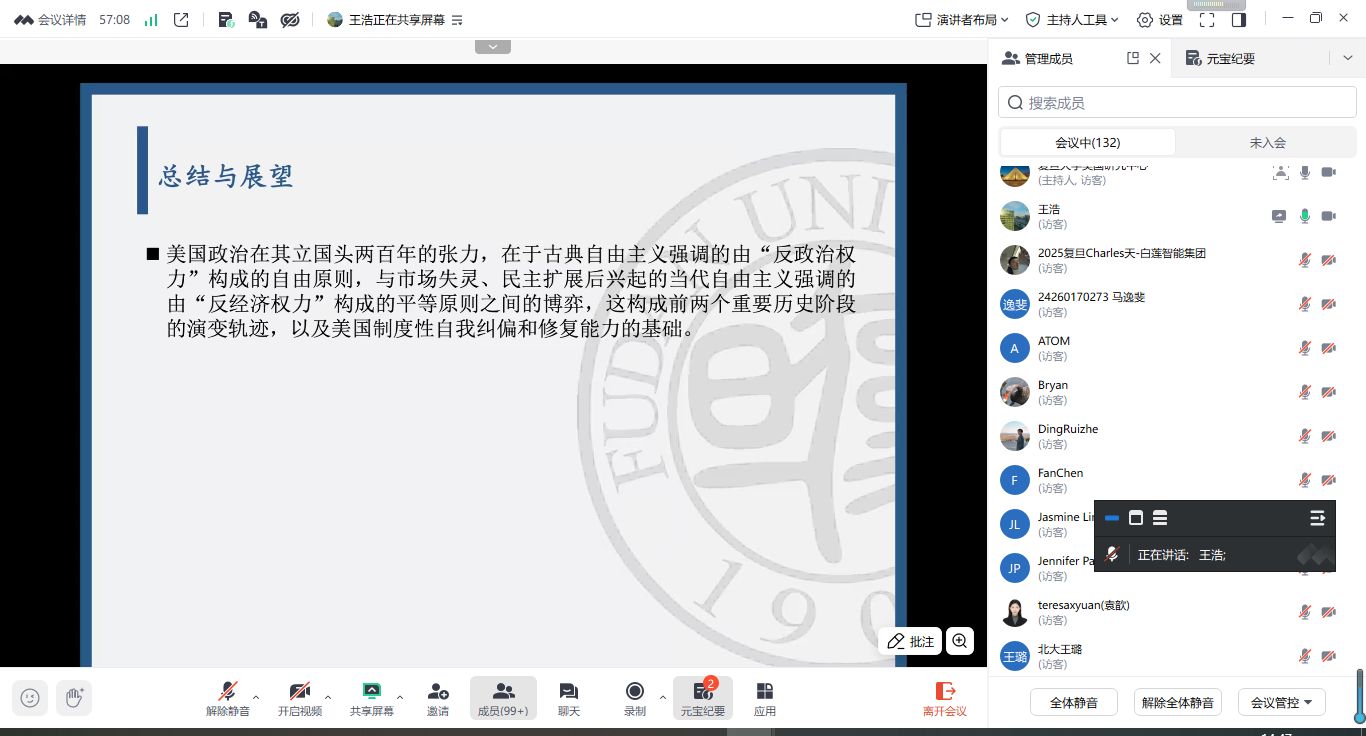
Task: Switch to 未入会 tab
Action: 1267,142
